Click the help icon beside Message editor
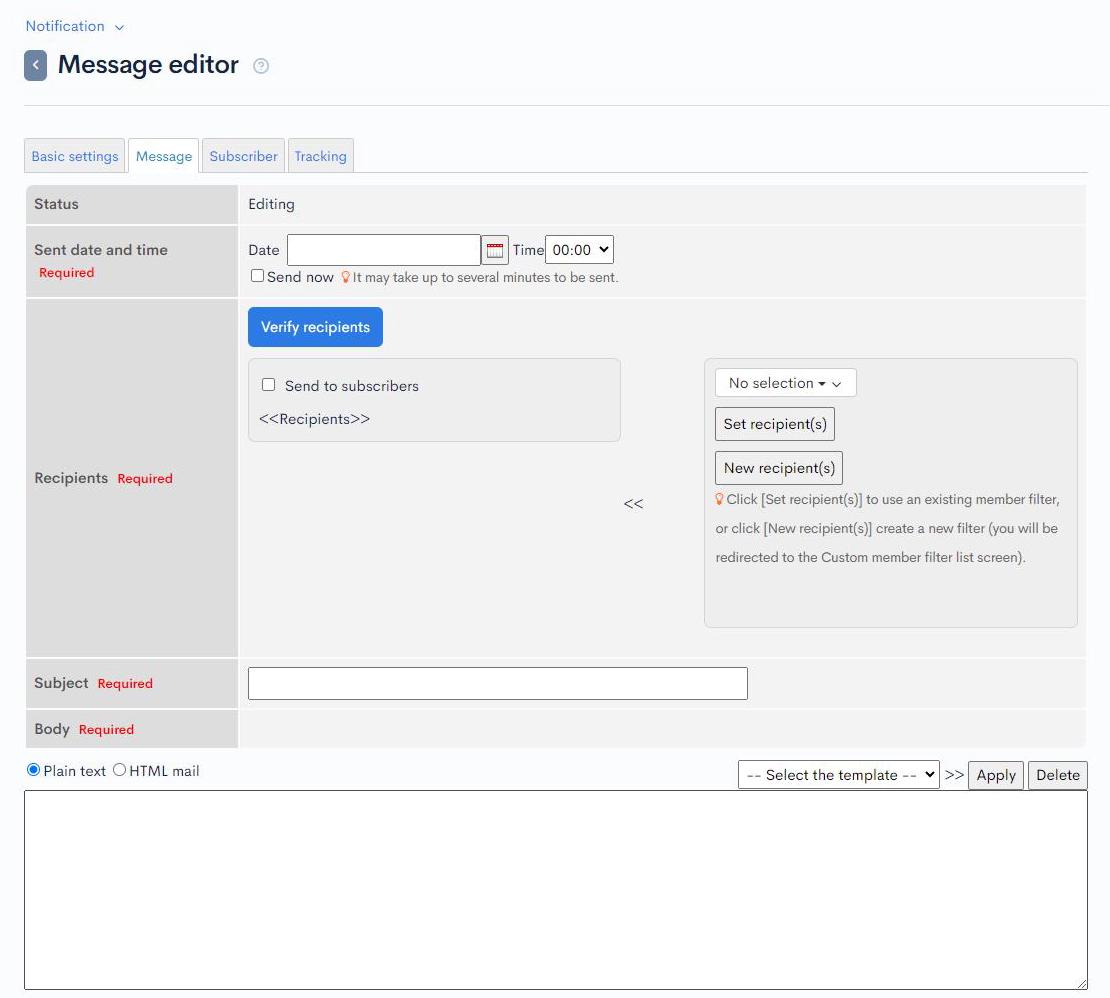This screenshot has width=1110, height=998. click(260, 66)
